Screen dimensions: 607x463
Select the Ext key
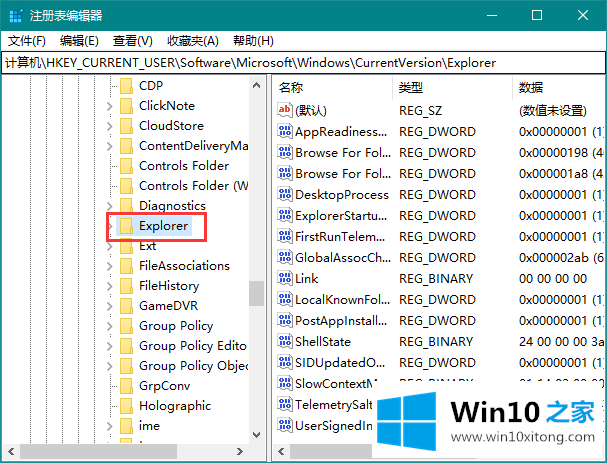coord(147,246)
